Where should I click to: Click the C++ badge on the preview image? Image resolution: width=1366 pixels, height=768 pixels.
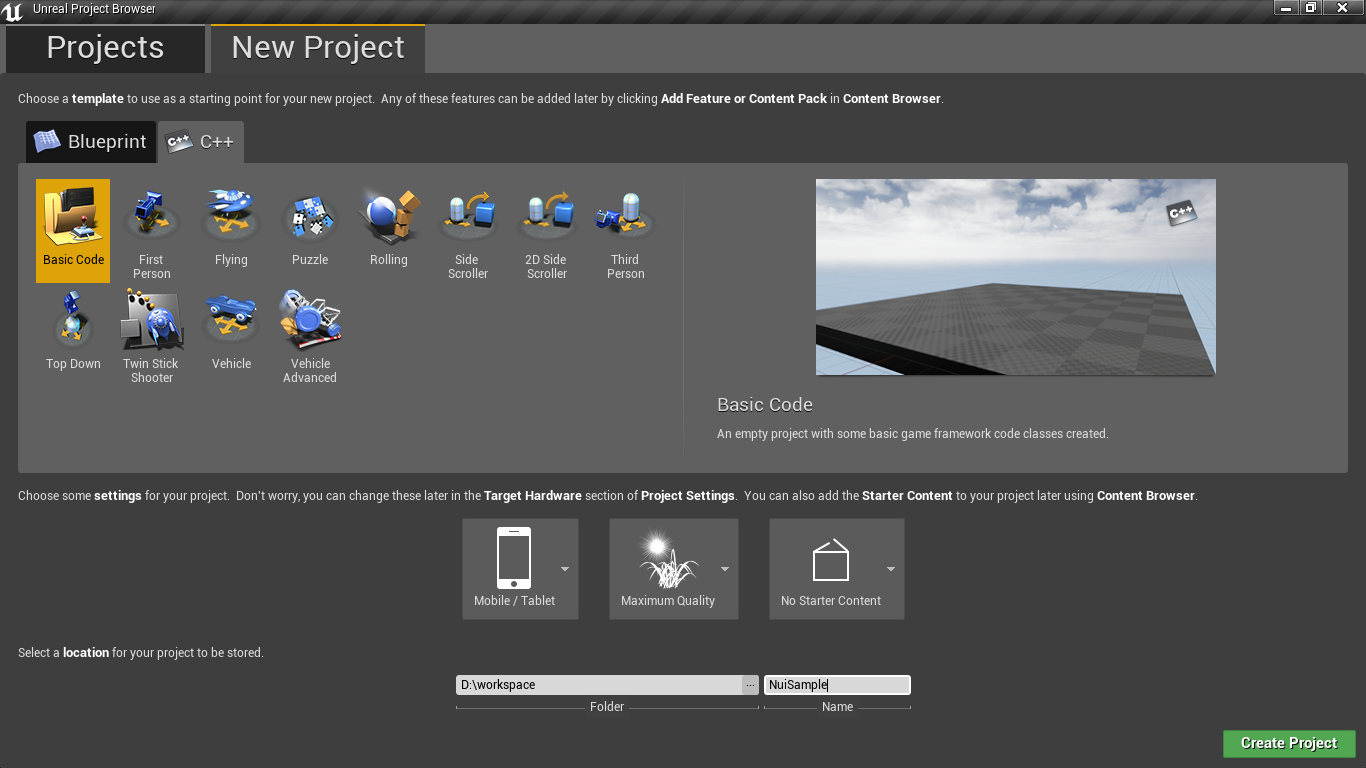point(1181,213)
